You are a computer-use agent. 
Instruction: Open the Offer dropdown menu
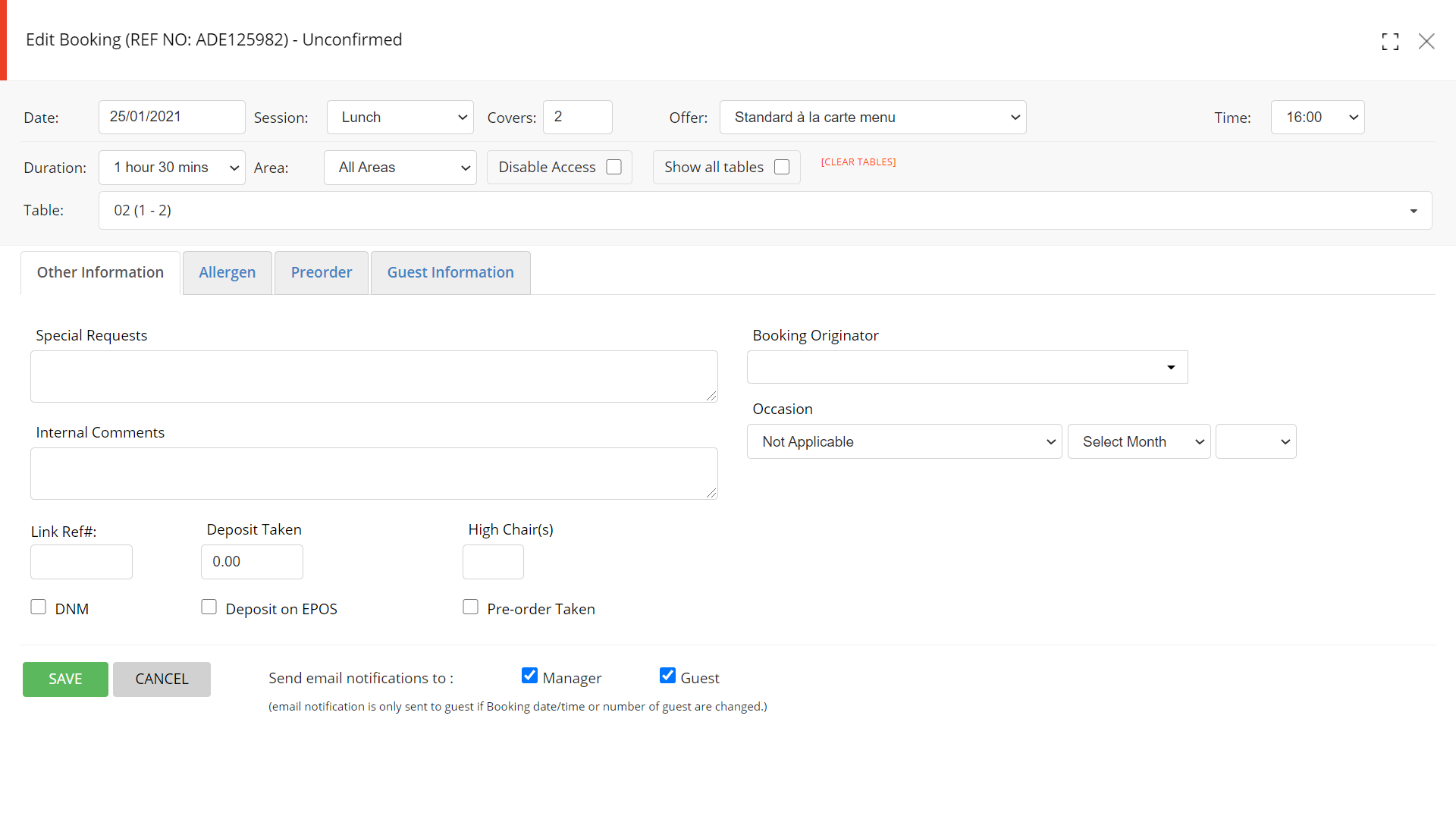[x=873, y=118]
